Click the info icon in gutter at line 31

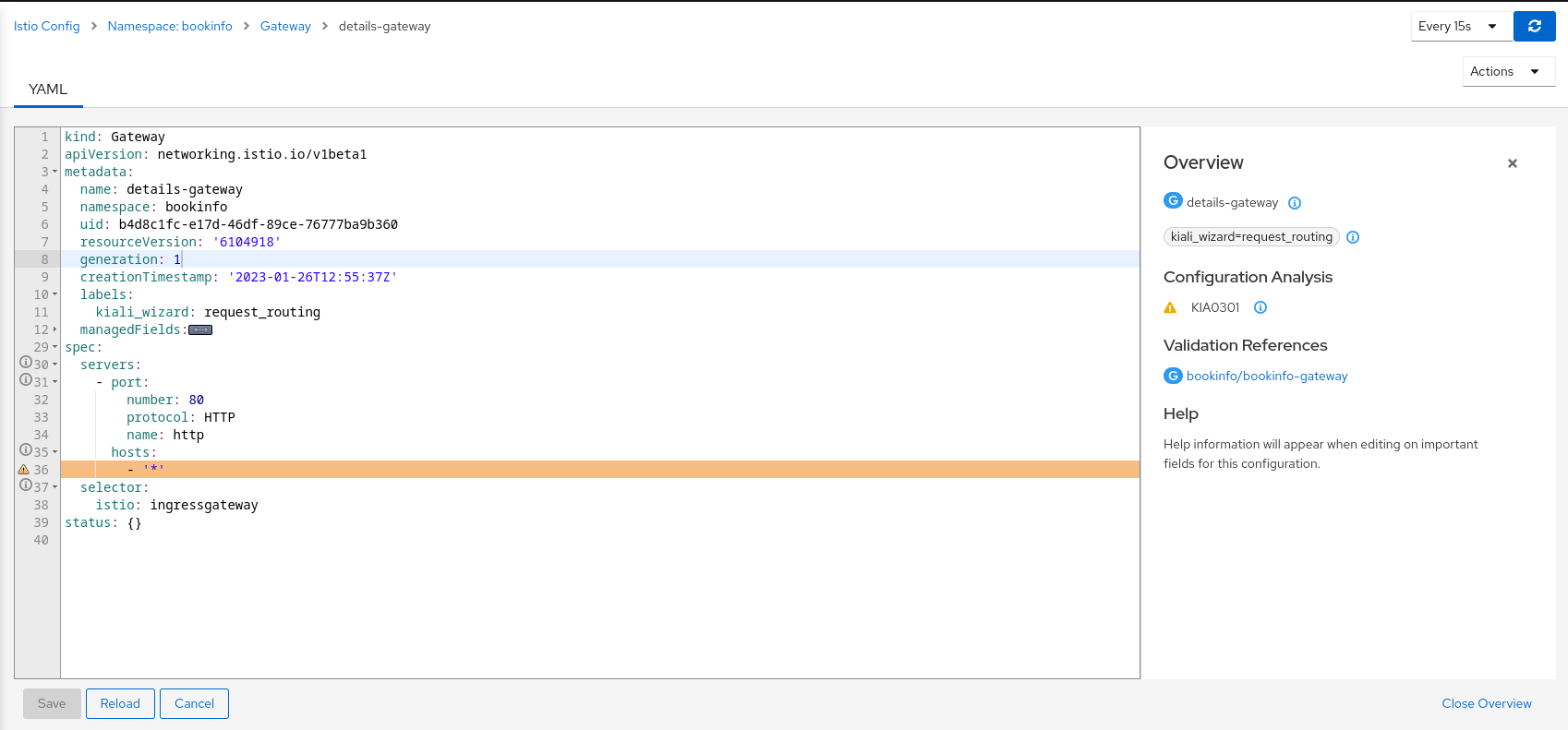(x=24, y=381)
